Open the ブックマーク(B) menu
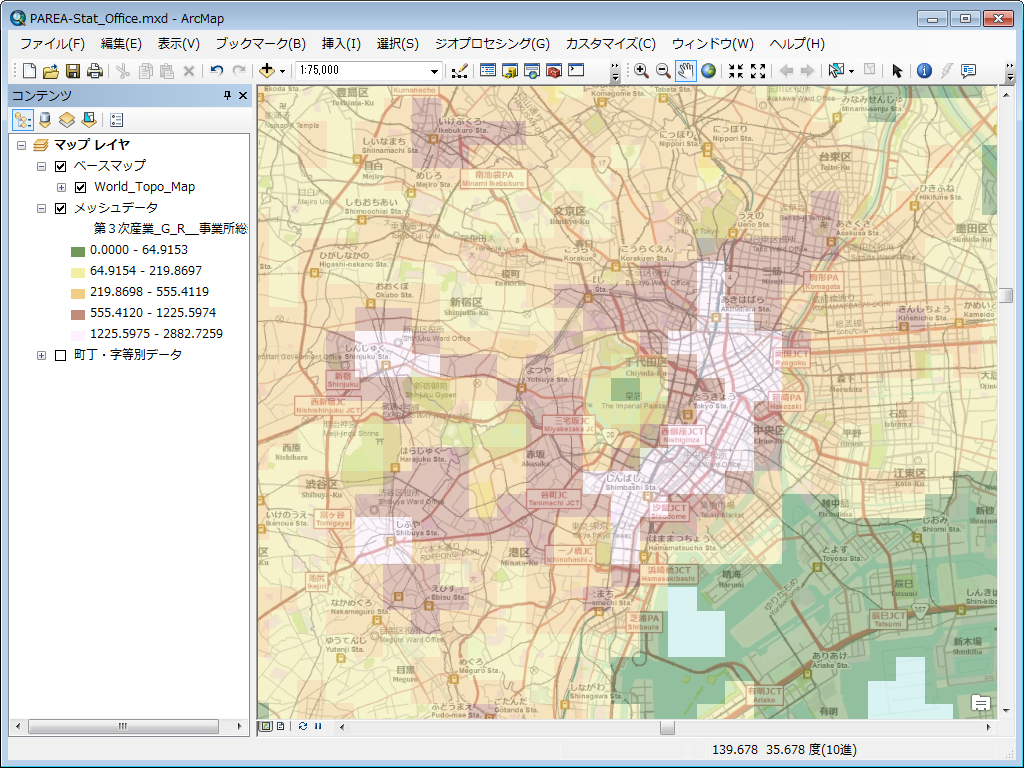The height and width of the screenshot is (768, 1024). click(x=261, y=44)
